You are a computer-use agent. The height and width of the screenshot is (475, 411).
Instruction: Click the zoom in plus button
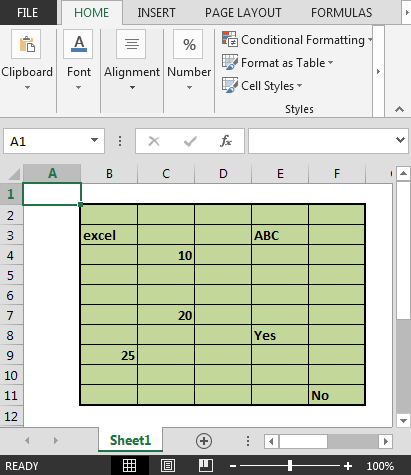coord(348,466)
